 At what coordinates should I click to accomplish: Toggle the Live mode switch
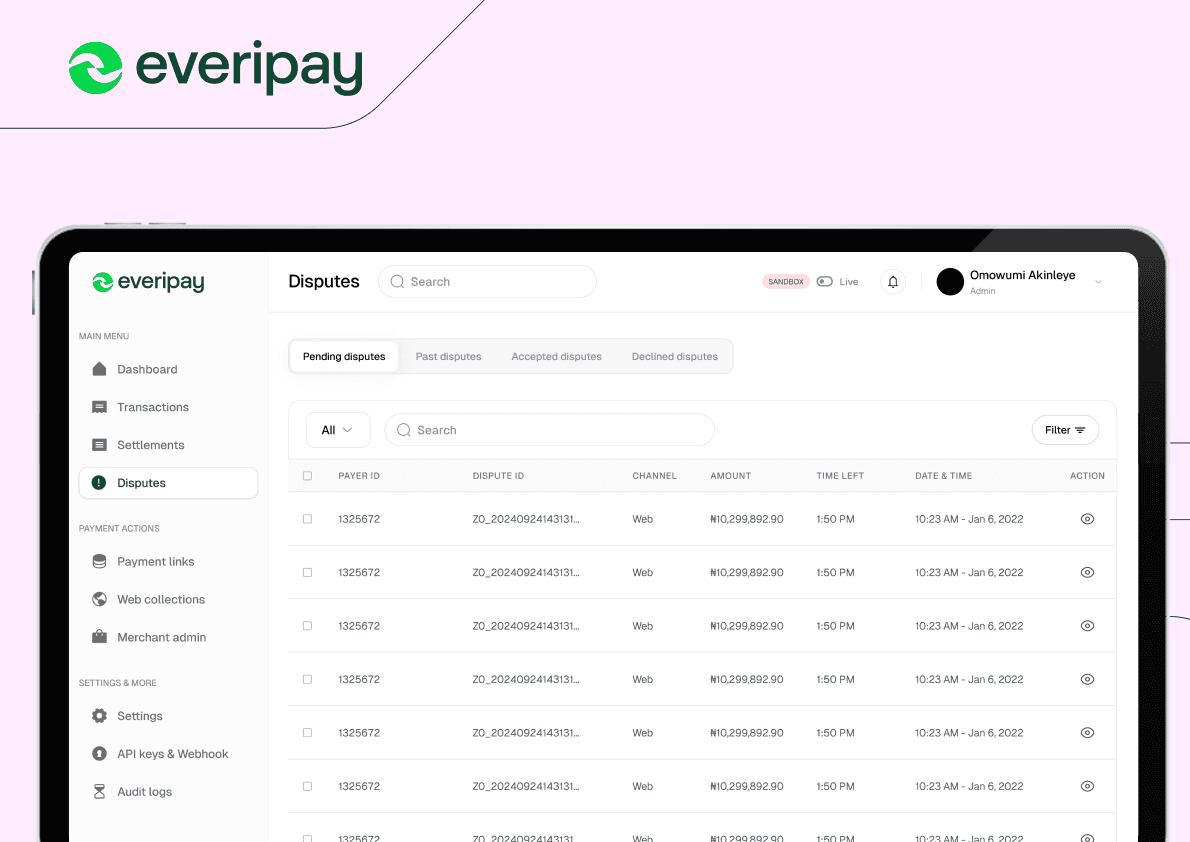(x=825, y=282)
